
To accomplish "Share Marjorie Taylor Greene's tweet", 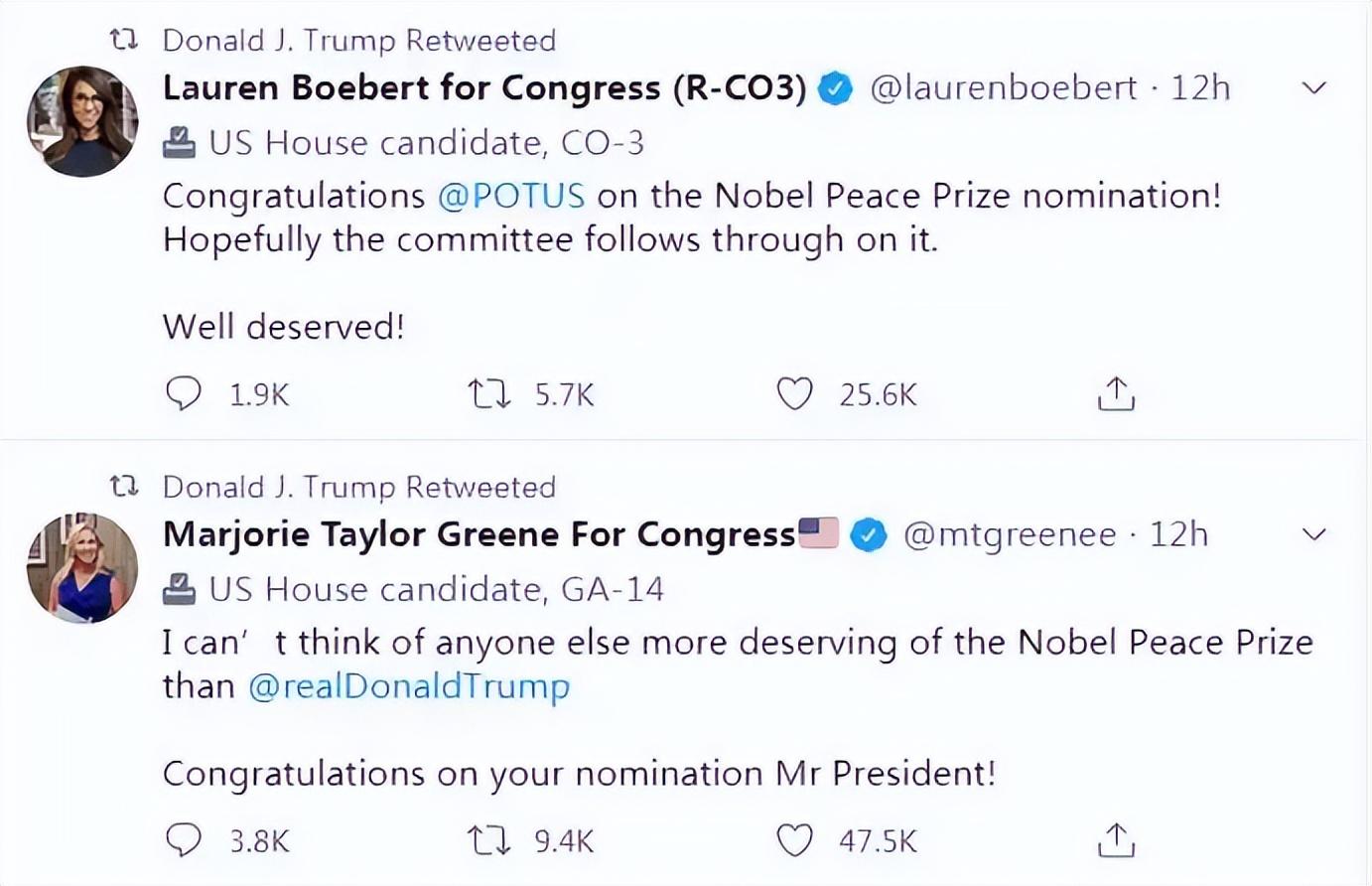I will [1116, 840].
